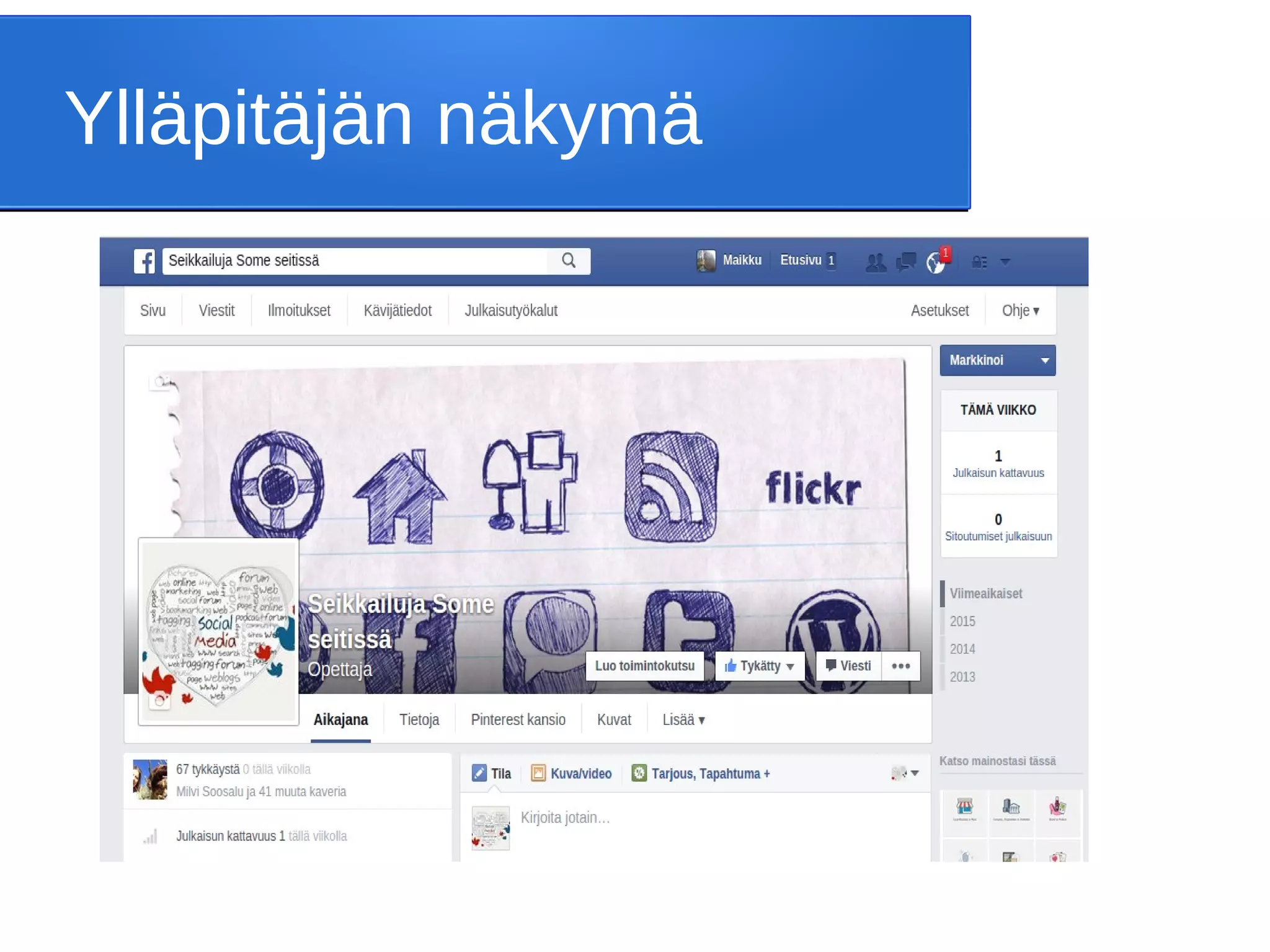Image resolution: width=1270 pixels, height=952 pixels.
Task: Open the globe notifications icon
Action: (935, 262)
